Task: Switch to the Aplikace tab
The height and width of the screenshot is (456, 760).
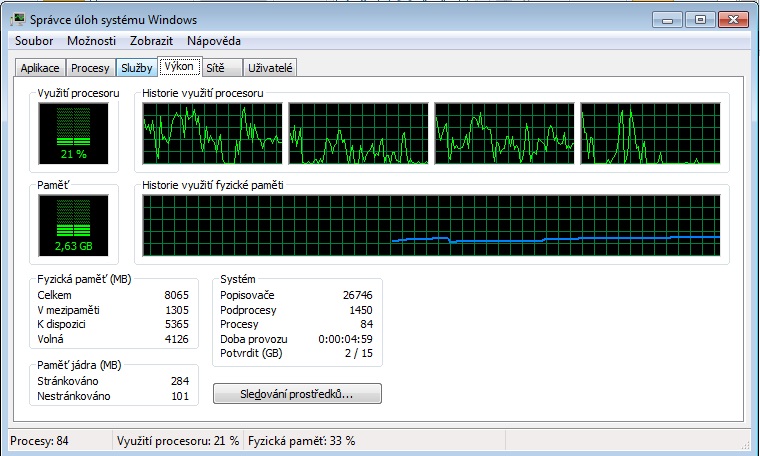Action: pos(40,68)
